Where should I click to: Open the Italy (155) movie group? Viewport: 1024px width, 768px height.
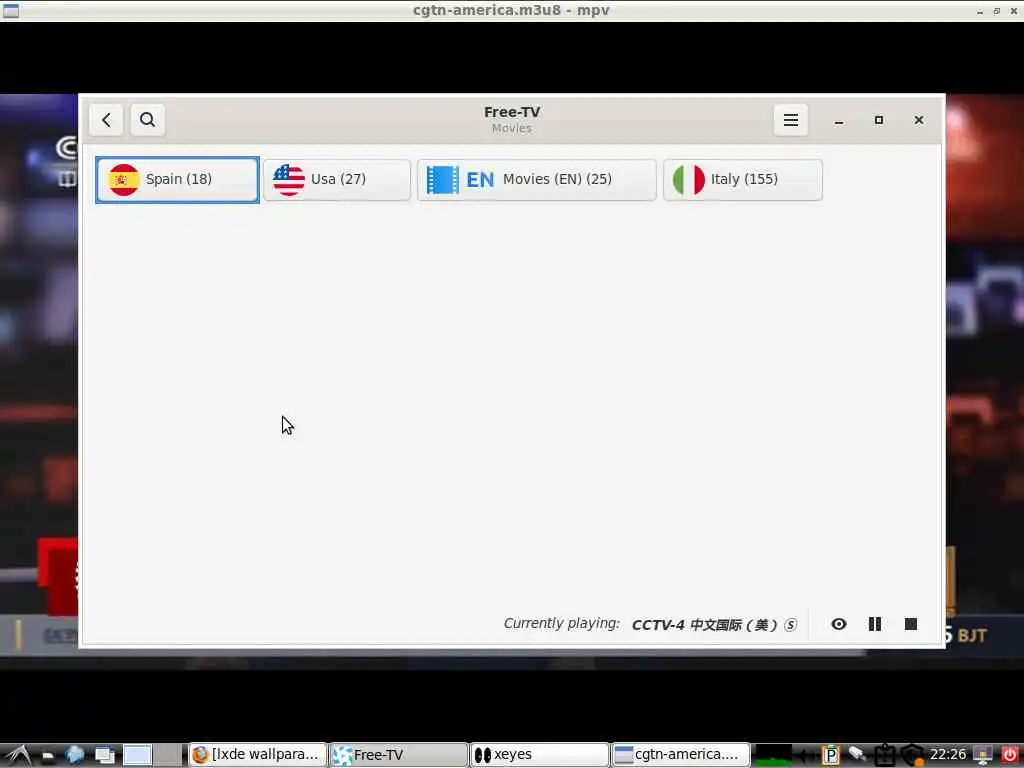[743, 180]
